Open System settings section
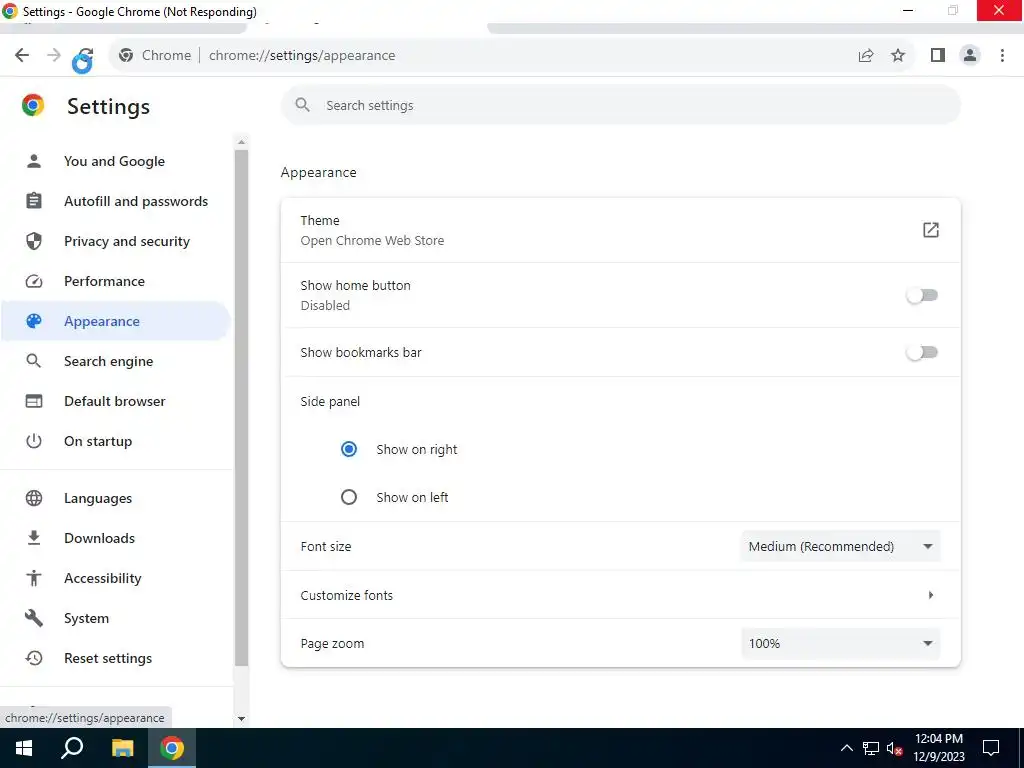Viewport: 1024px width, 768px height. click(86, 618)
